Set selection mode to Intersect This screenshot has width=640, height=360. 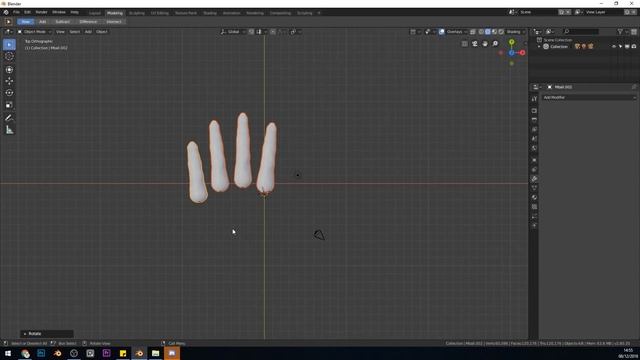pos(114,22)
